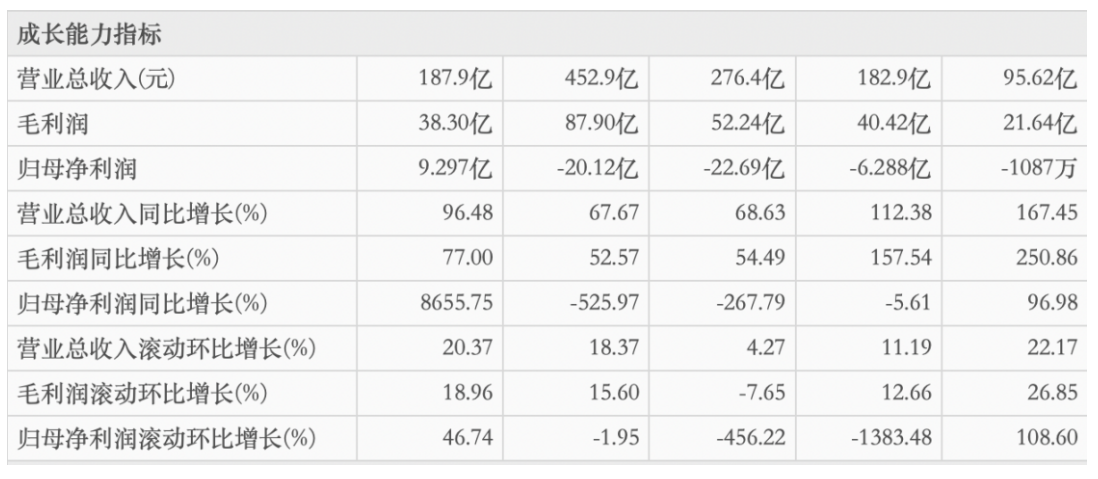Select 归母净利润滚动环比增长(%) label
This screenshot has width=1098, height=479.
coord(166,438)
